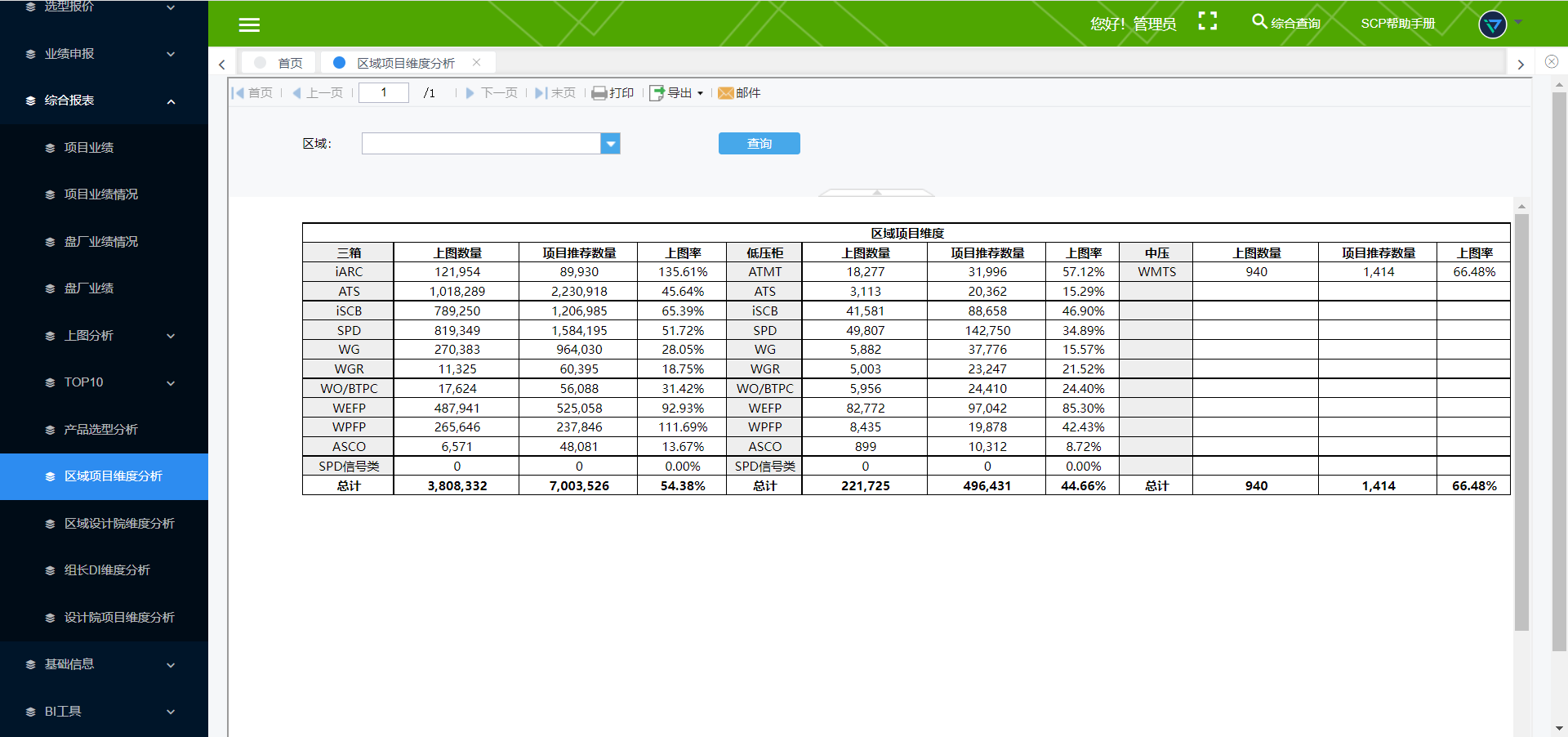Expand the user account dropdown arrow
1568x737 pixels.
pyautogui.click(x=1518, y=22)
